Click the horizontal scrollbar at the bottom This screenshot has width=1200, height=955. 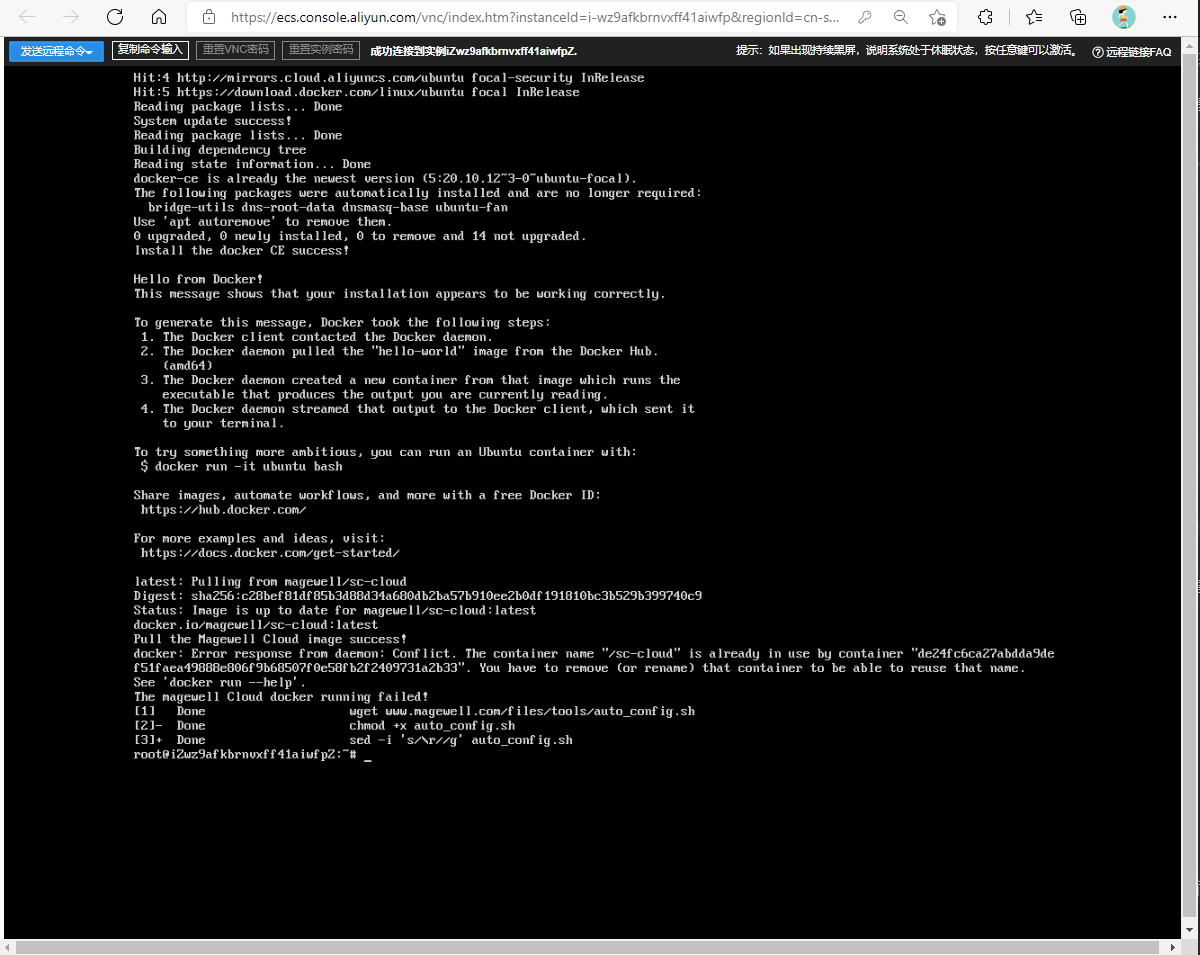pyautogui.click(x=590, y=946)
